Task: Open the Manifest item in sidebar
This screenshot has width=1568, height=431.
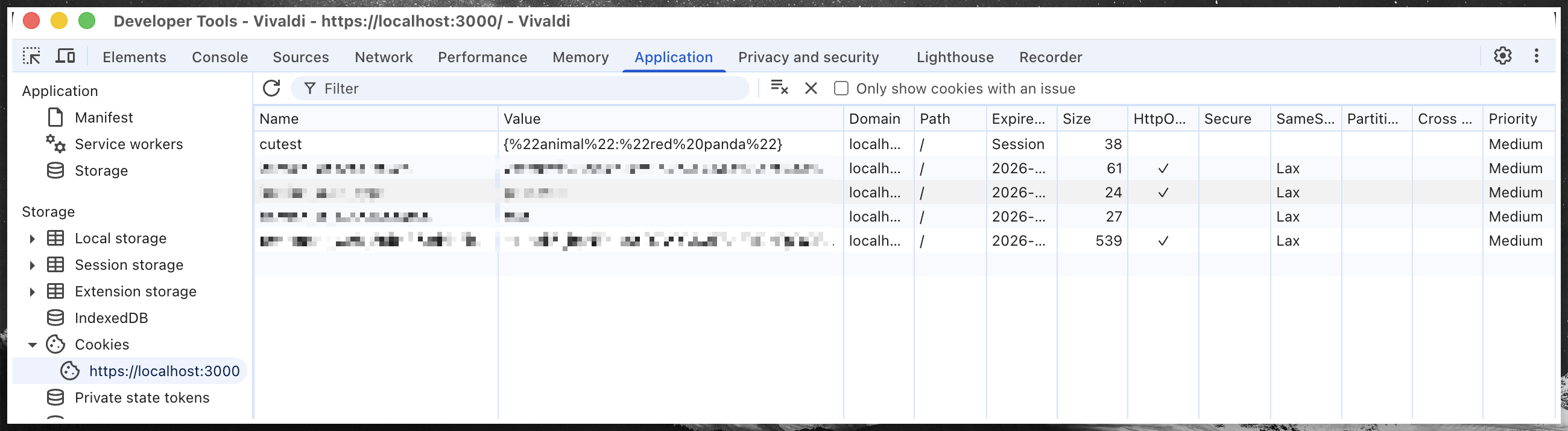Action: 104,118
